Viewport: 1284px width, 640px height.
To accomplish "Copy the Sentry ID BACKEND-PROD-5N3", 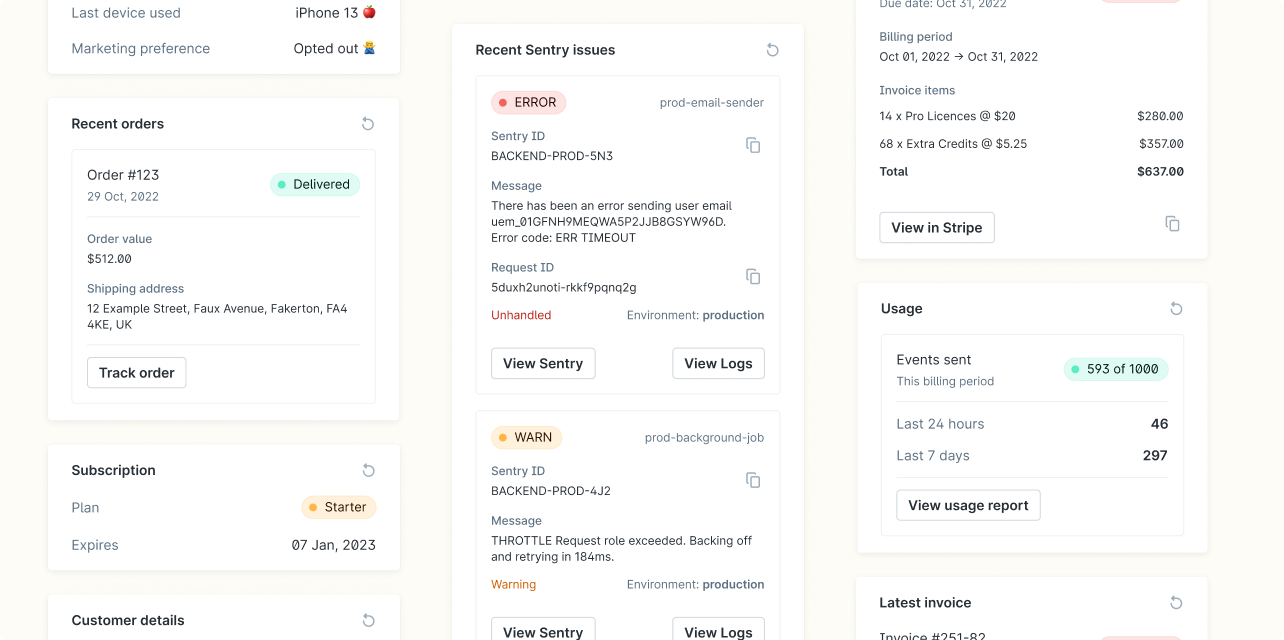I will (x=753, y=145).
